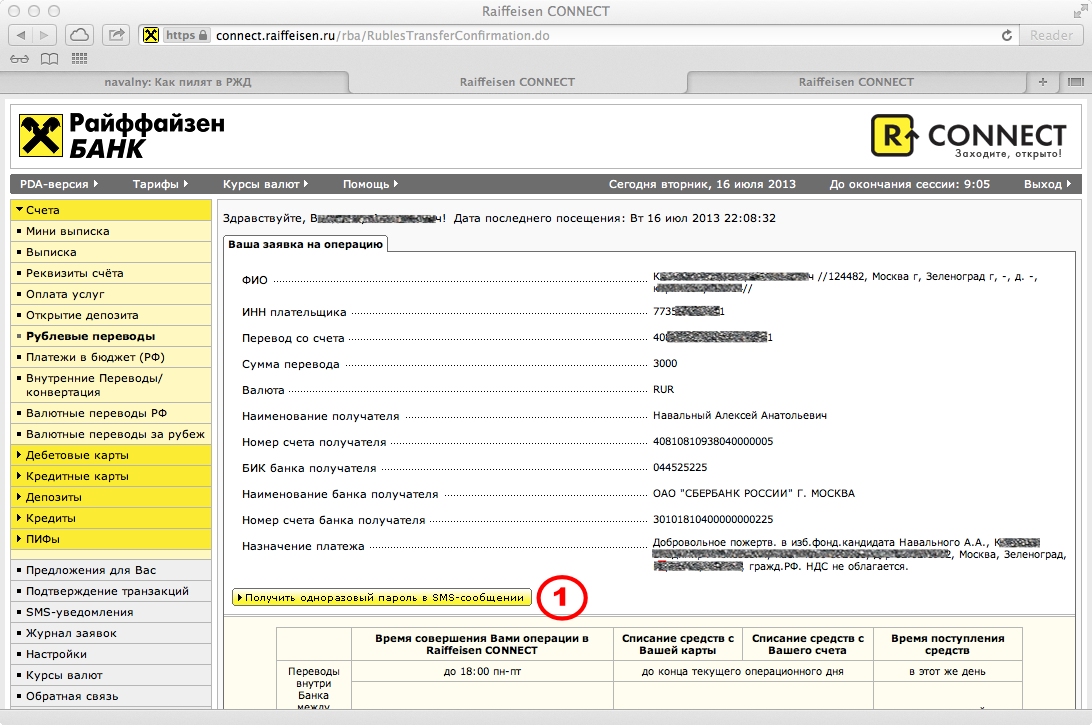The height and width of the screenshot is (725, 1092).
Task: Expand the Кредиты section
Action: (111, 517)
